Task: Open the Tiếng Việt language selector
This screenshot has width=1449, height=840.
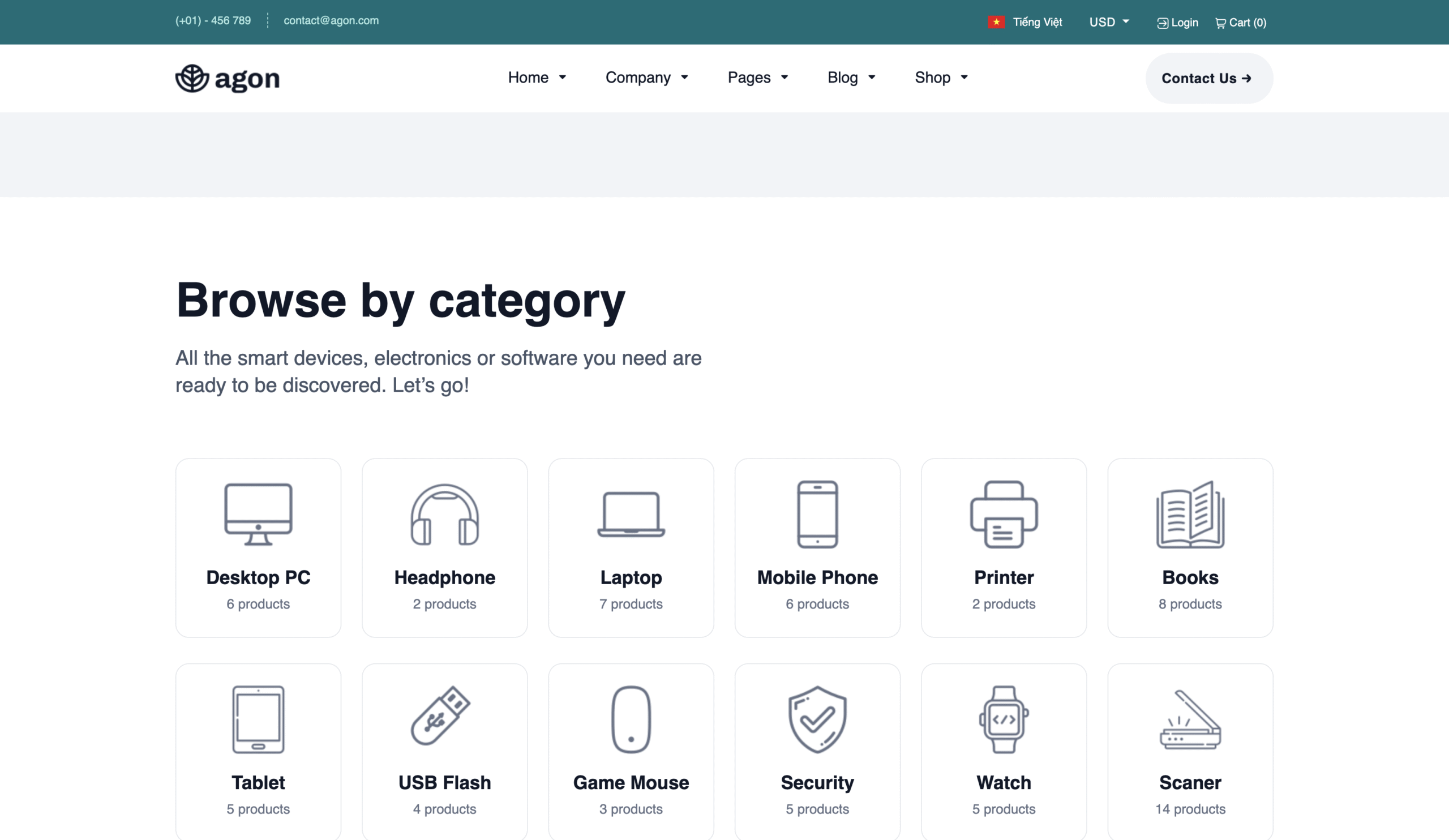Action: (1025, 22)
